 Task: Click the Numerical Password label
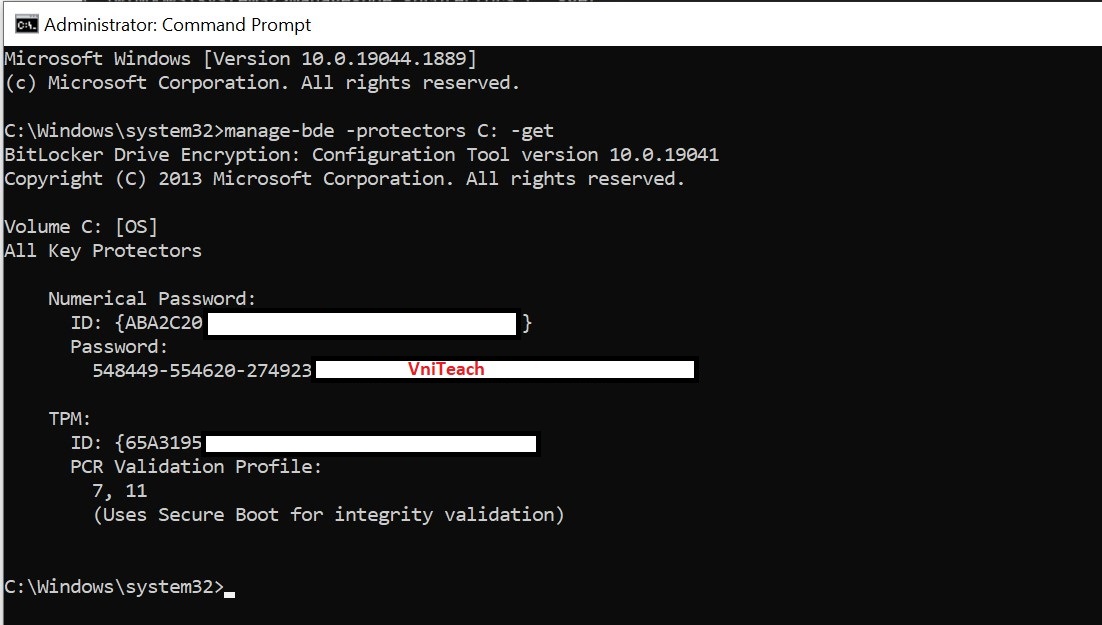pos(152,299)
